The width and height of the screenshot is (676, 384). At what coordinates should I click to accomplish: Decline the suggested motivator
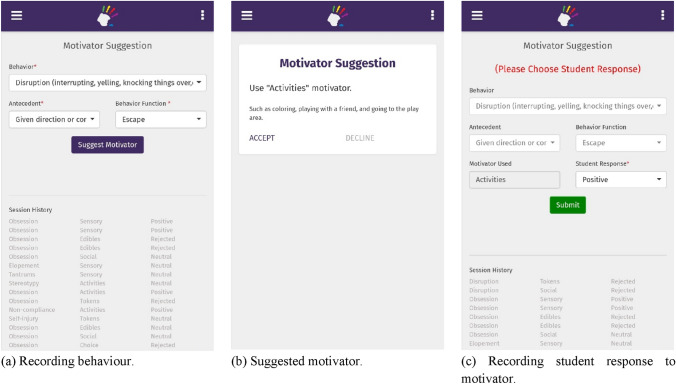point(360,138)
